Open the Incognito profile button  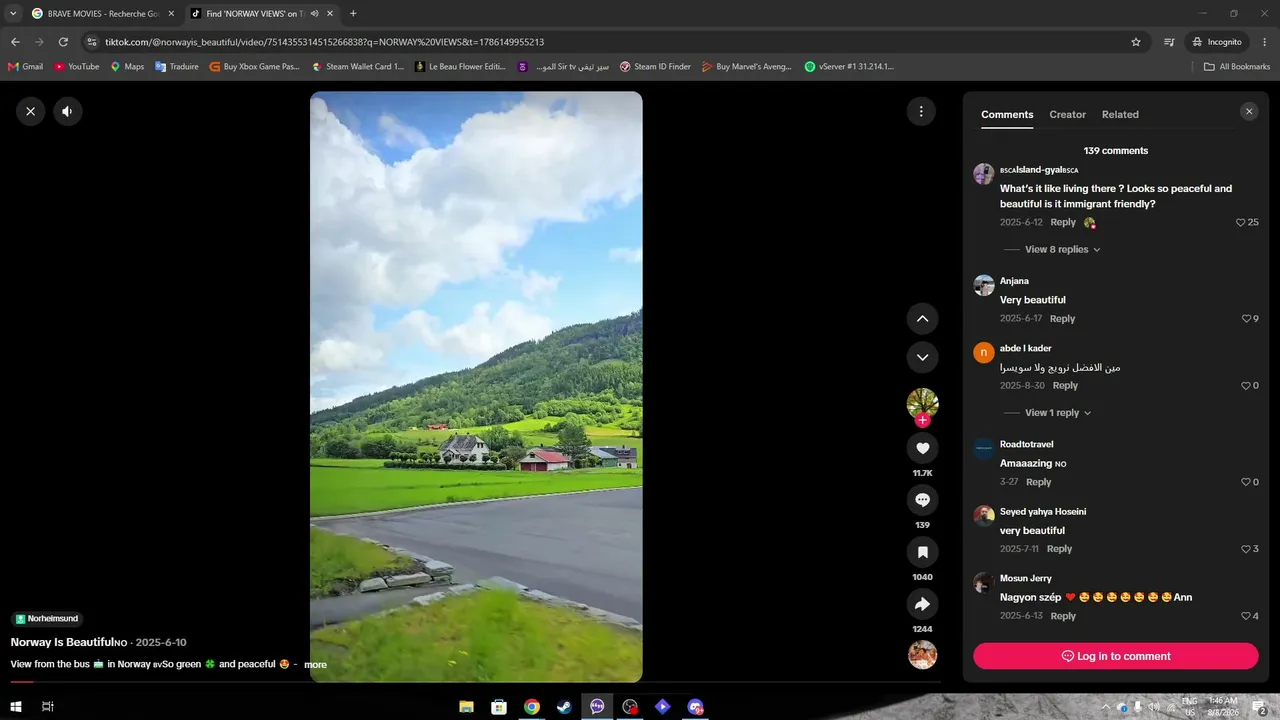1217,42
